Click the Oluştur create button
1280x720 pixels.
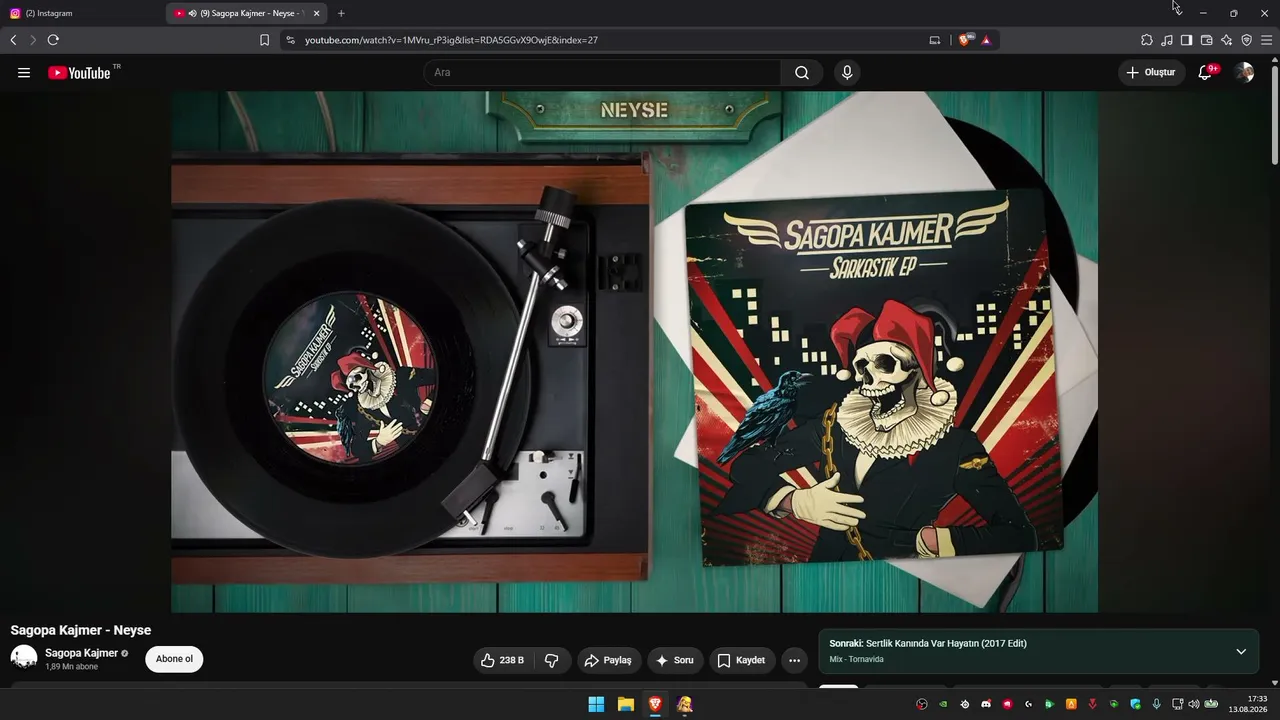pyautogui.click(x=1151, y=72)
